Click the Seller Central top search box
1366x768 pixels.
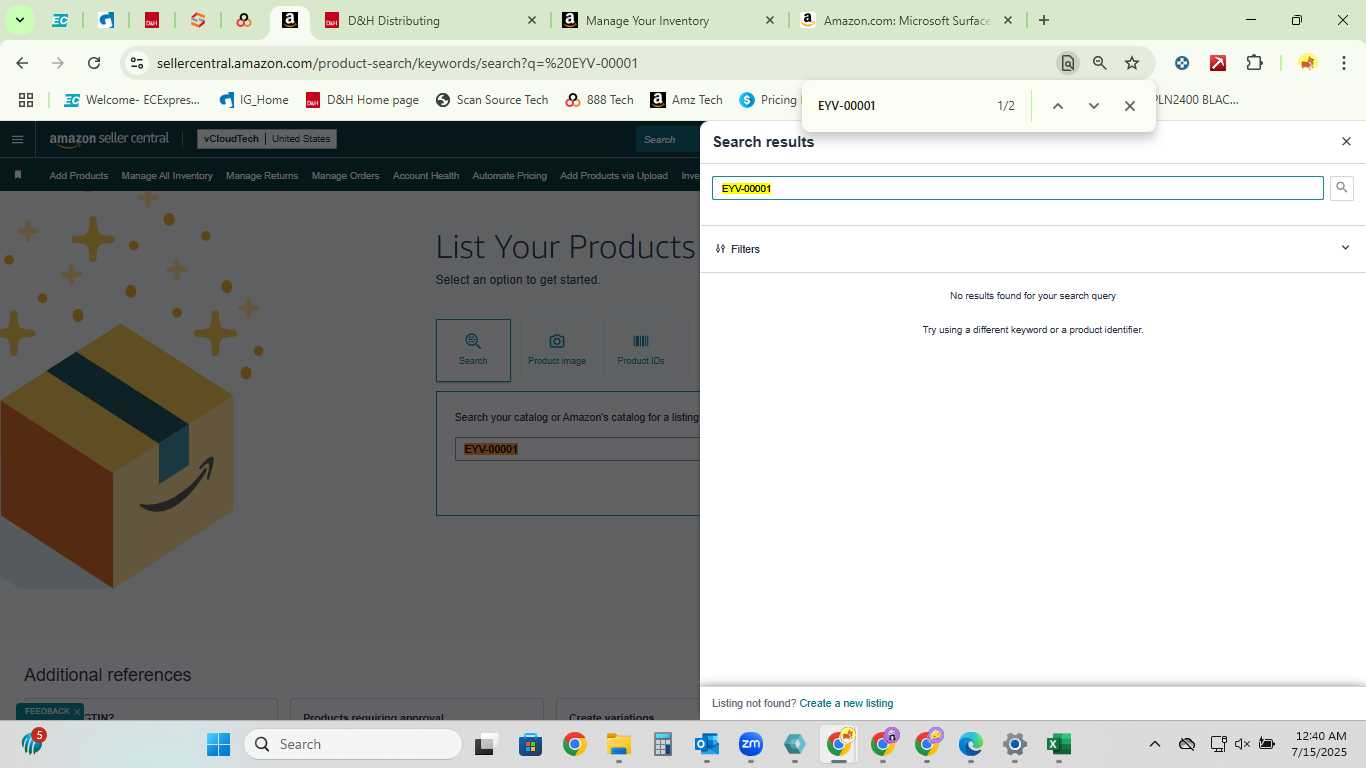pos(668,139)
